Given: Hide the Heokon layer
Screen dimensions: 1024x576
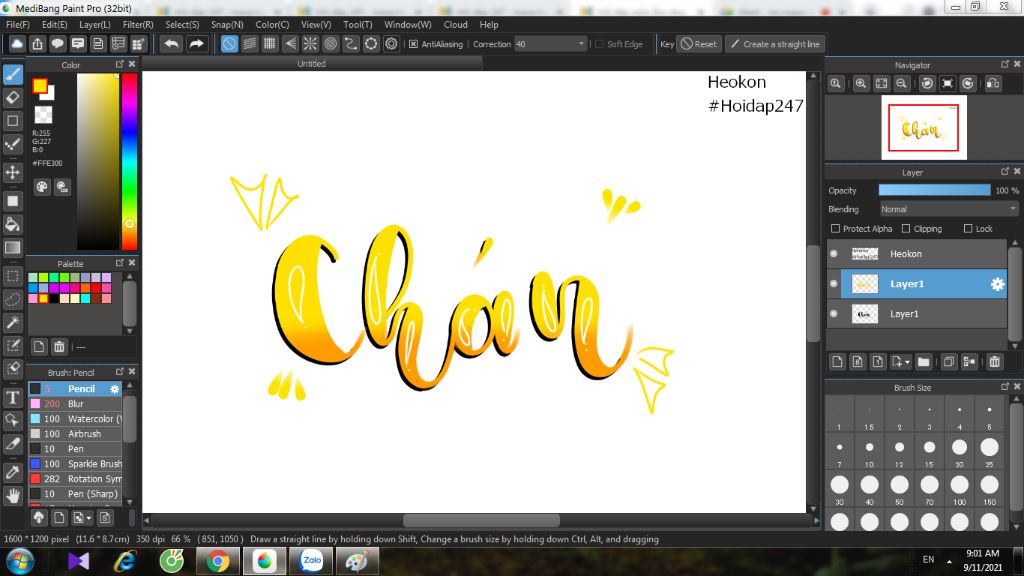Looking at the screenshot, I should tap(834, 253).
